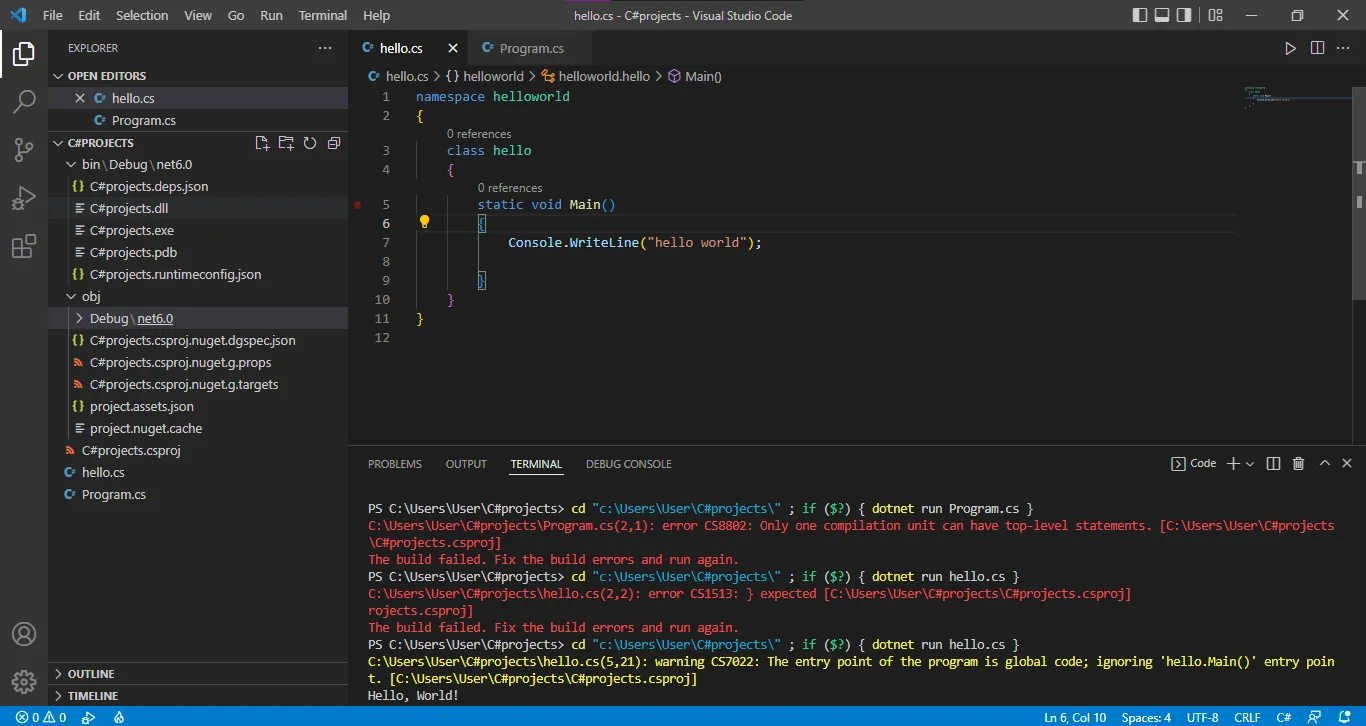Kill the terminal with trash icon
This screenshot has width=1366, height=726.
[1298, 464]
